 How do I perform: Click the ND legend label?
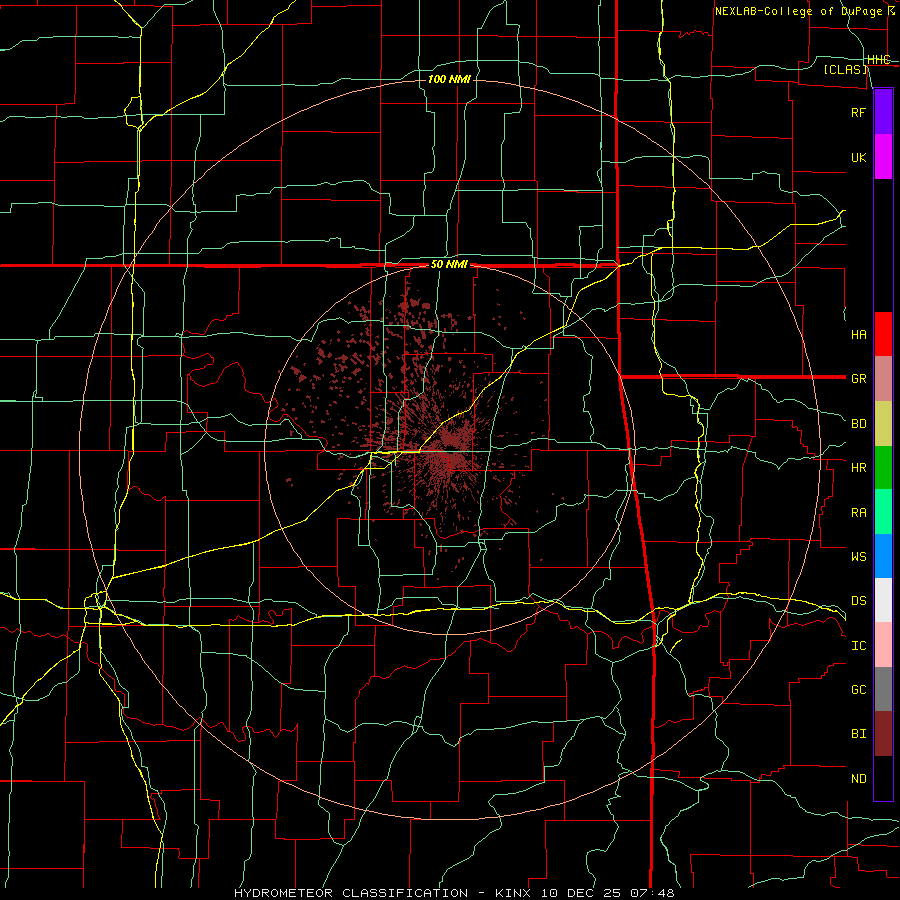pyautogui.click(x=858, y=779)
